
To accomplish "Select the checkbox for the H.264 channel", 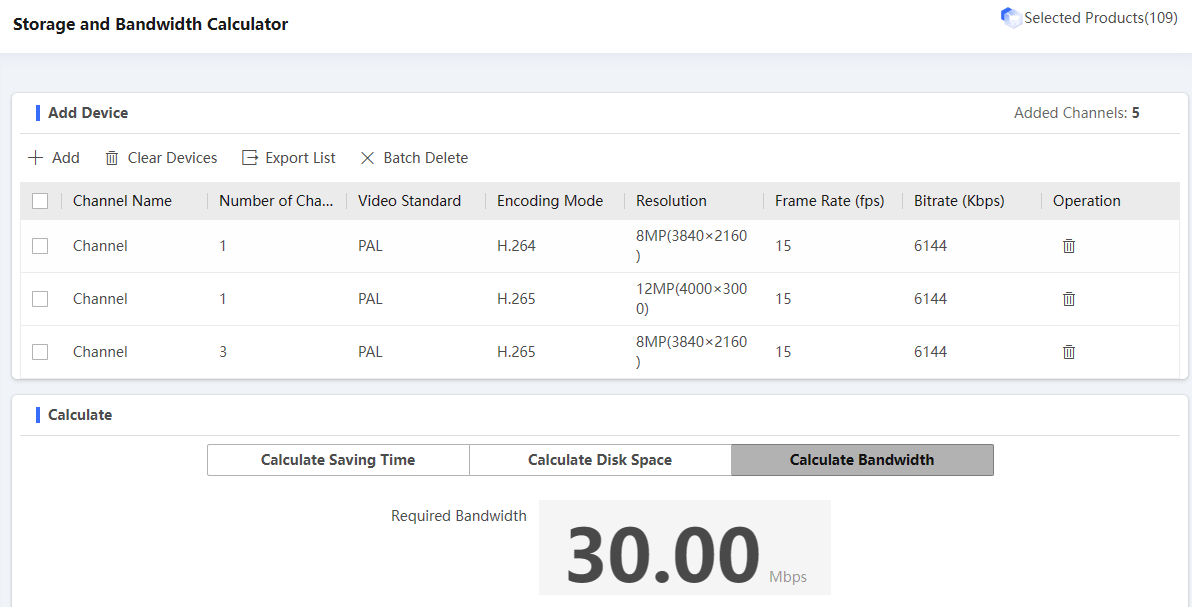I will coord(40,245).
